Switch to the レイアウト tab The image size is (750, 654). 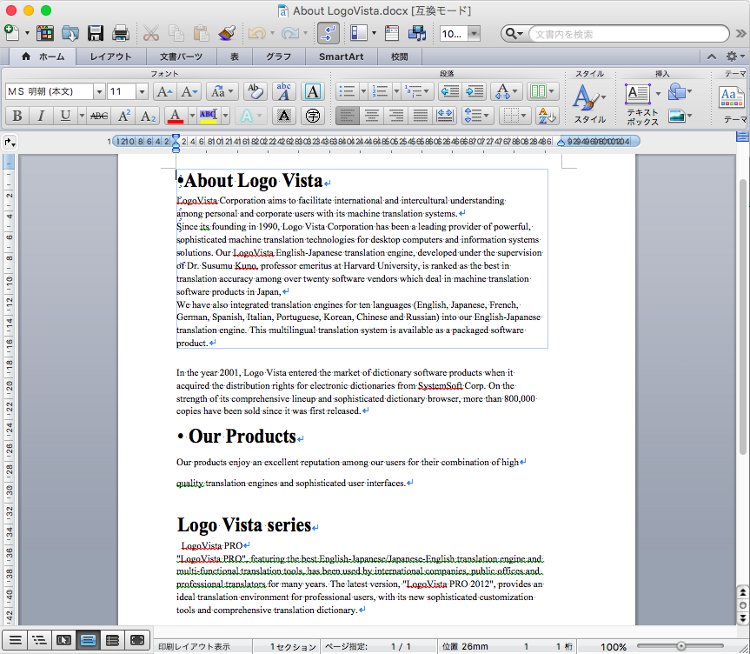[x=110, y=56]
